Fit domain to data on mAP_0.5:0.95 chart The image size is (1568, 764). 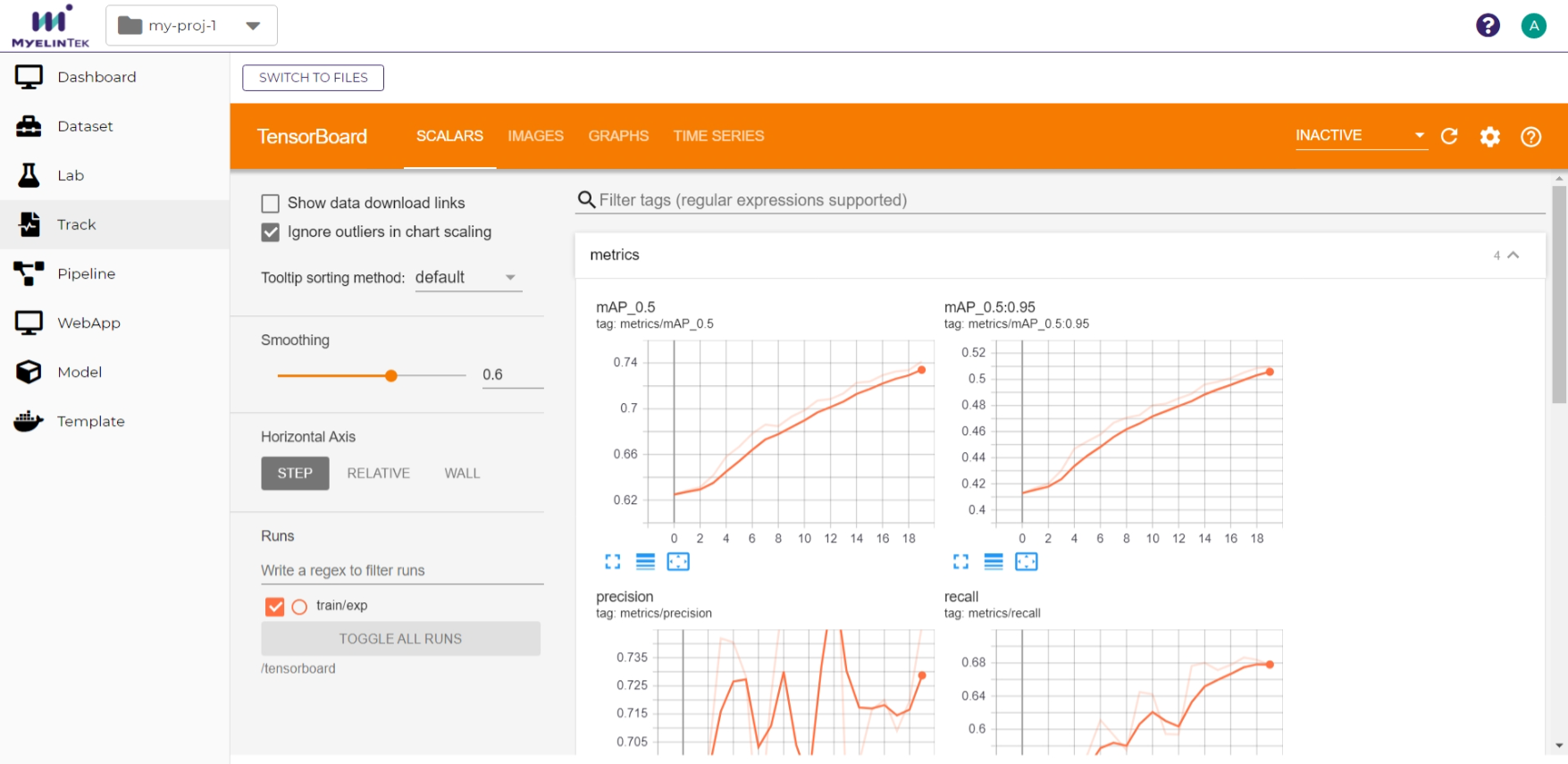coord(1027,561)
